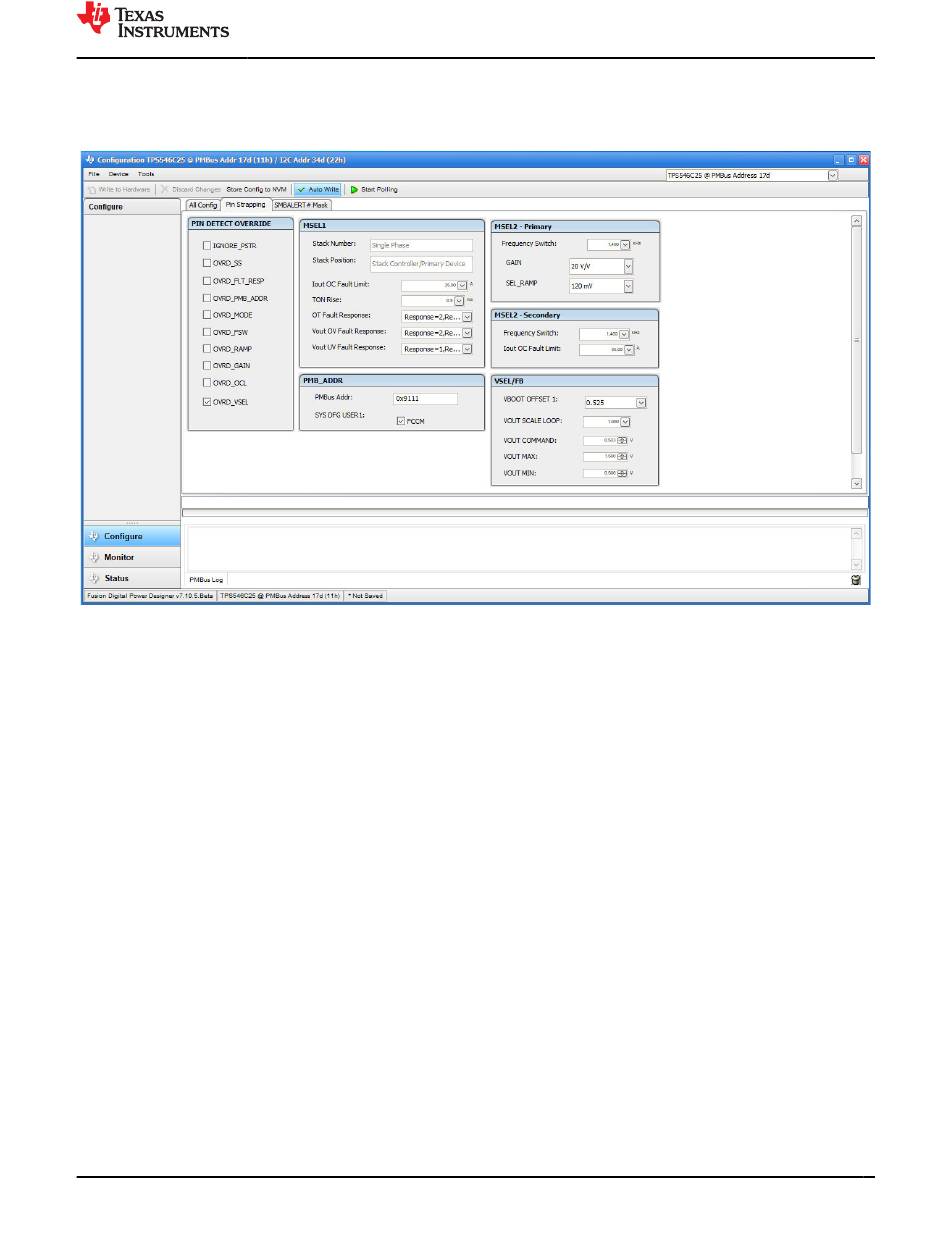Click the PMBus Log text area
950x1237 pixels.
tap(519, 548)
